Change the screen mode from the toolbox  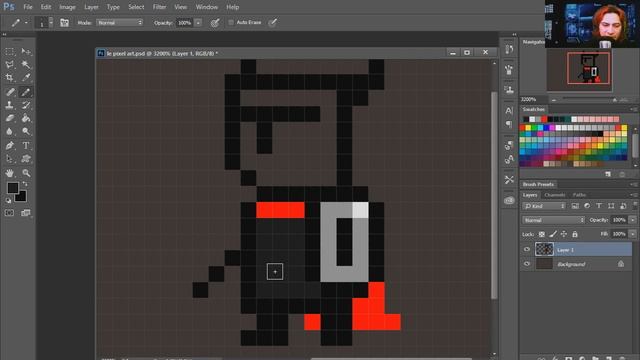tap(26, 213)
